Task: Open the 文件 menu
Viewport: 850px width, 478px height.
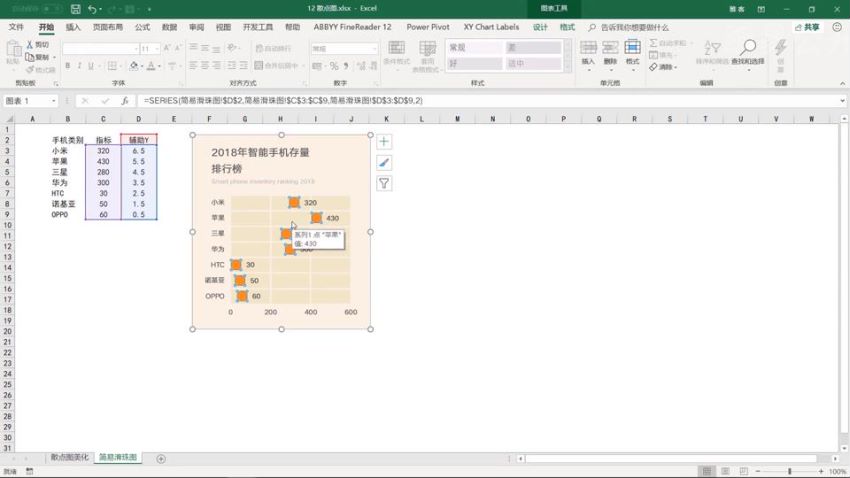Action: click(16, 27)
